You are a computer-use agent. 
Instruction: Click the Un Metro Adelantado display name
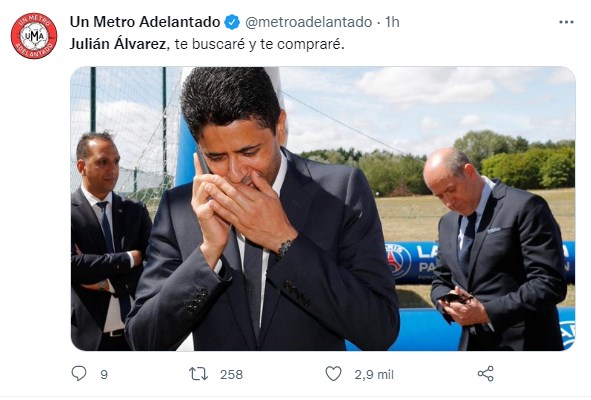point(145,22)
